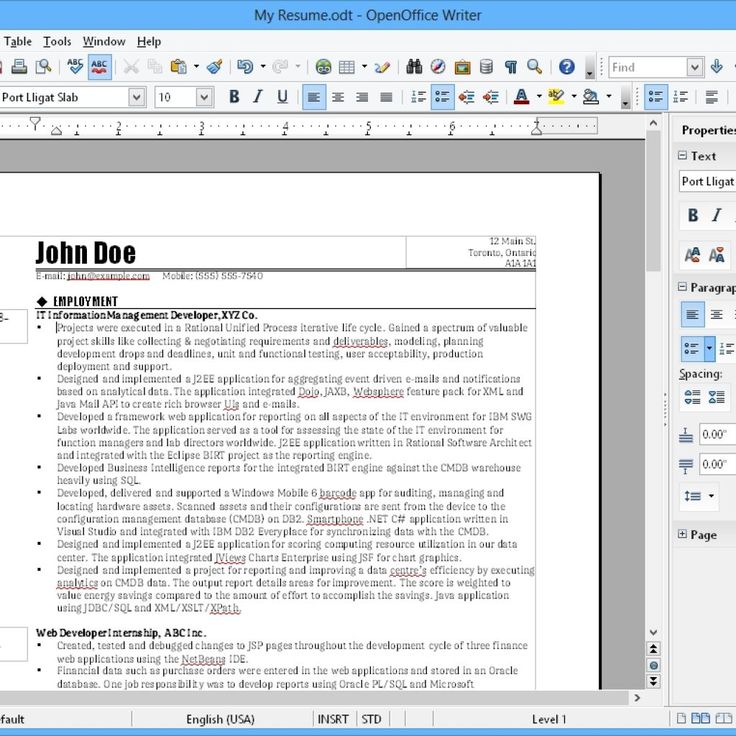Click the Increase Indent icon

(491, 97)
